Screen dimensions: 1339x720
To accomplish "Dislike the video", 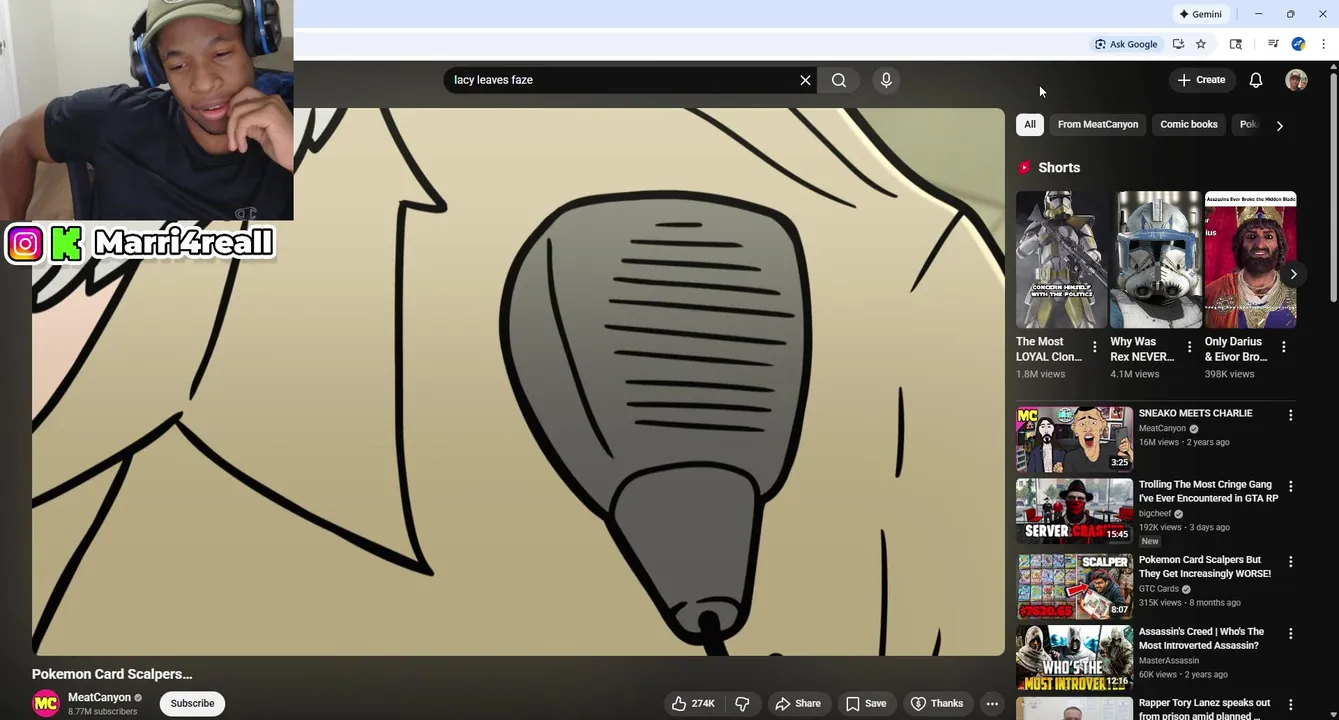I will [x=742, y=704].
